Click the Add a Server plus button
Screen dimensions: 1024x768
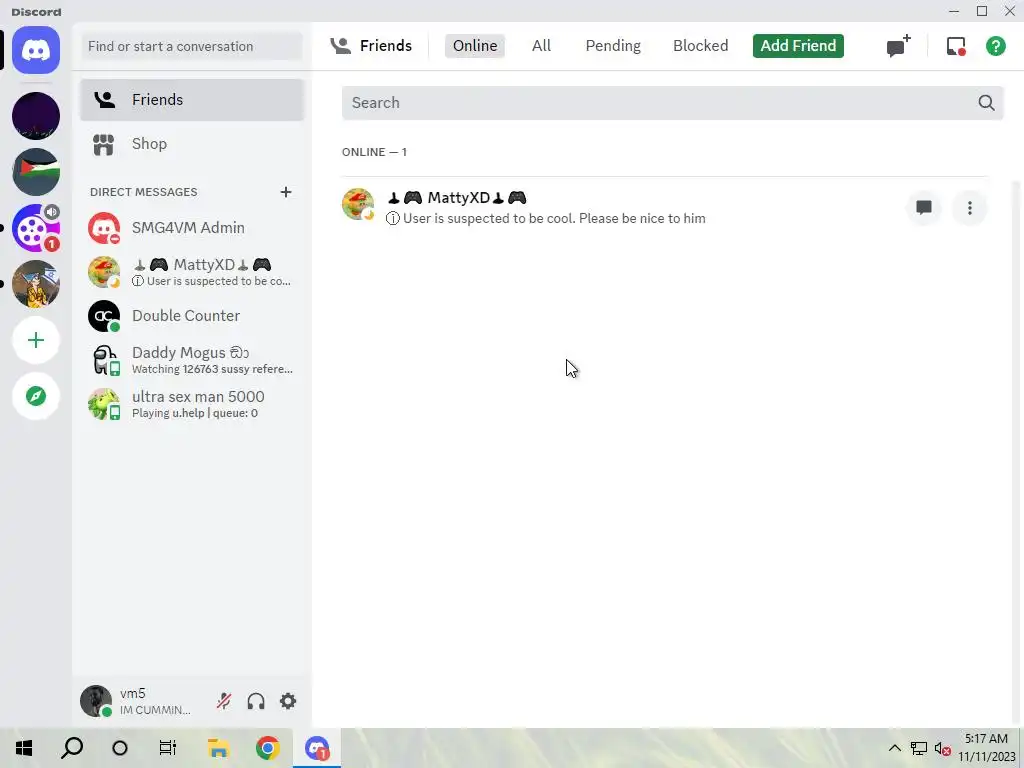36,340
